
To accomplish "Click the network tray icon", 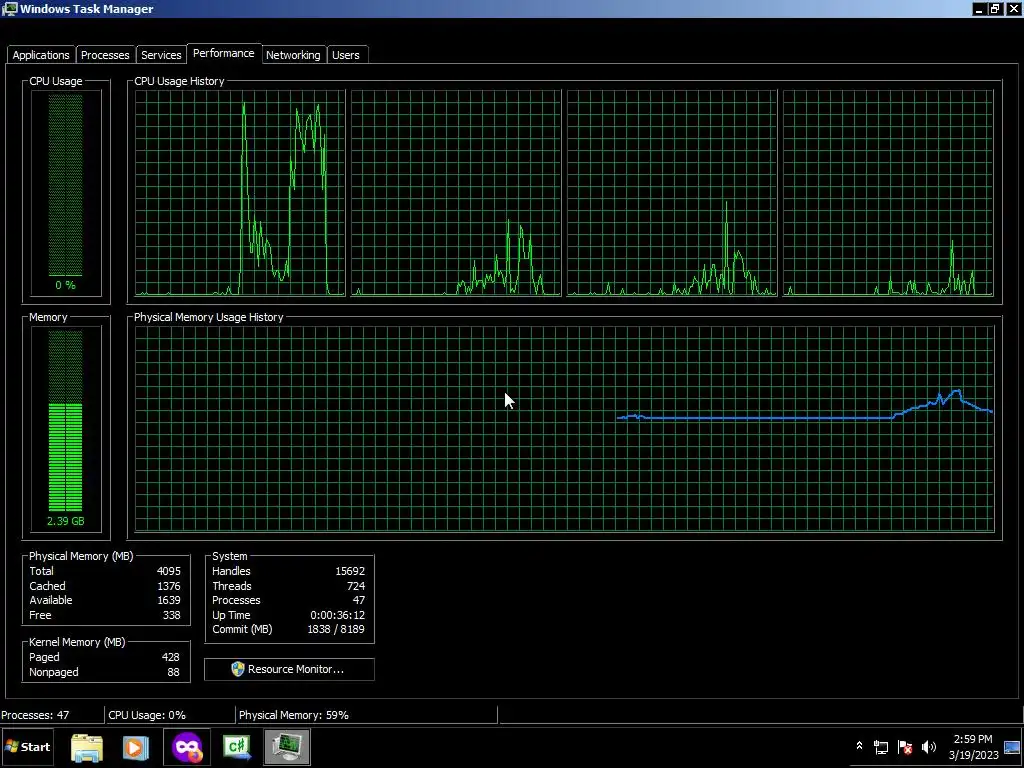I will click(x=881, y=746).
